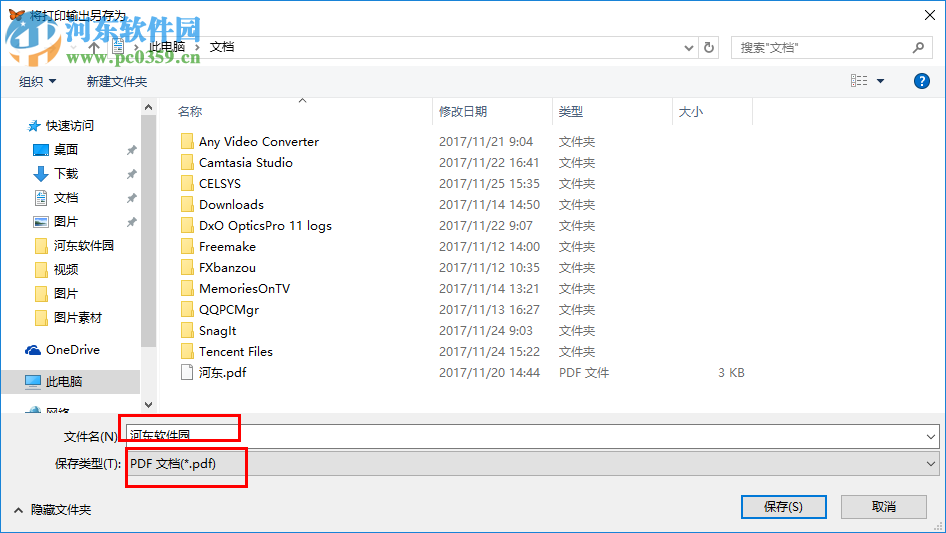Open the 保存类型 PDF 文档 combo box
Screen dimensions: 946x533
point(533,464)
